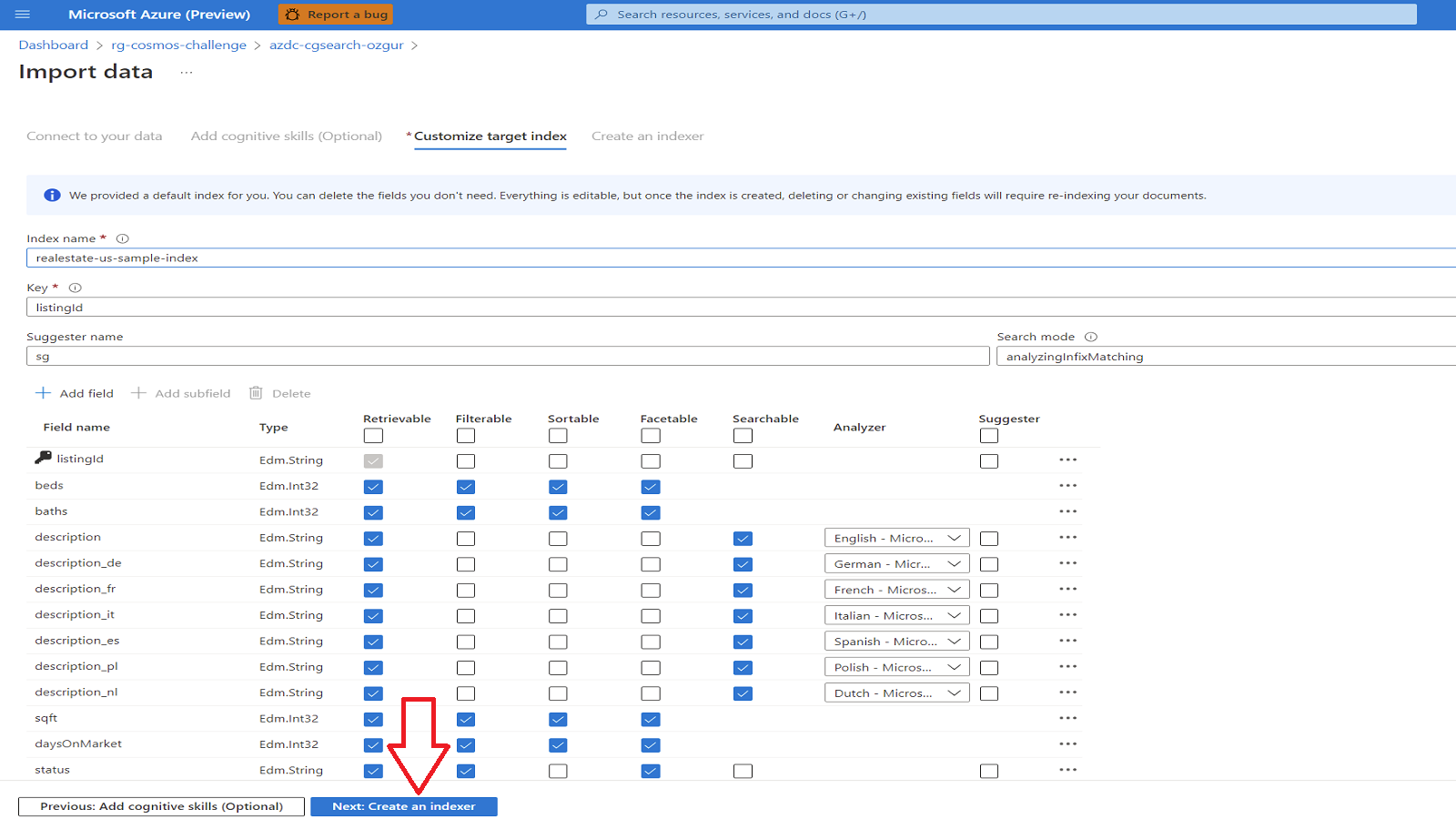Click the search resources bar at top
The image size is (1456, 819).
pyautogui.click(x=1001, y=14)
